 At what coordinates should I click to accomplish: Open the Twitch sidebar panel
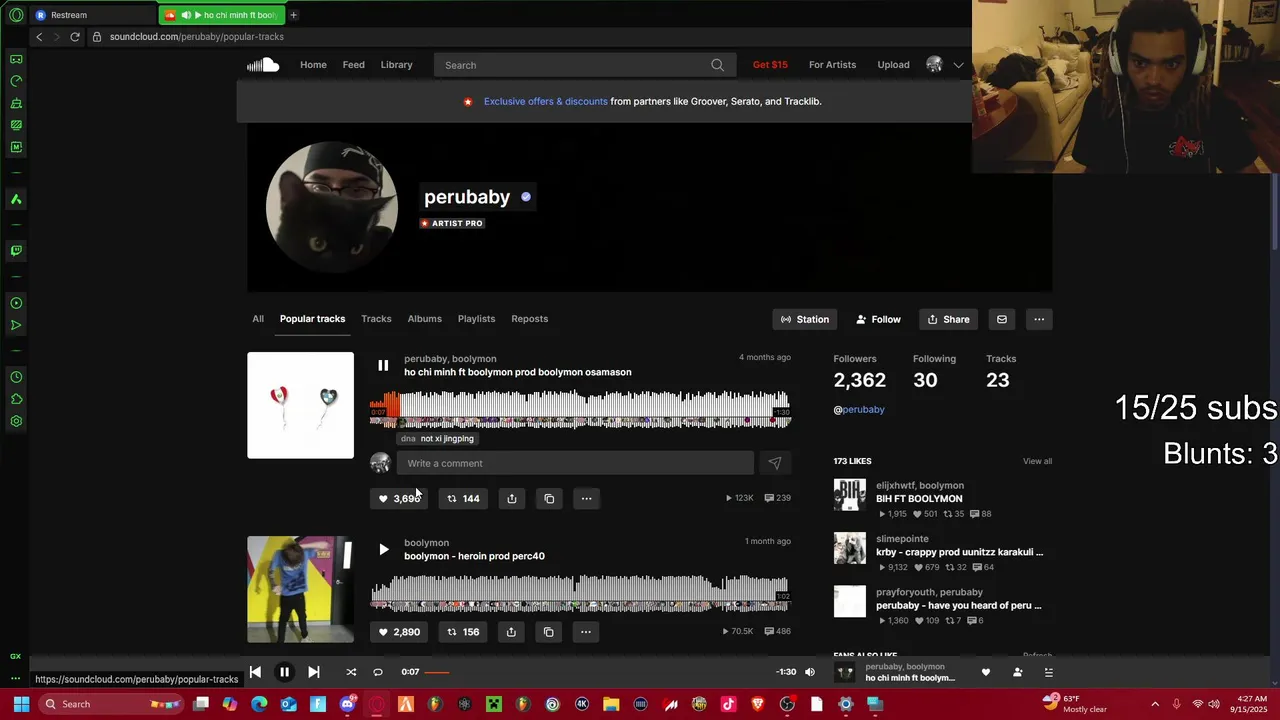click(x=16, y=251)
